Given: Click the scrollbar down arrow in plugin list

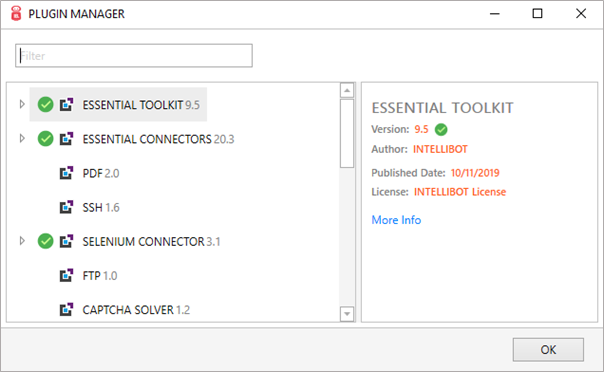Looking at the screenshot, I should (x=347, y=314).
